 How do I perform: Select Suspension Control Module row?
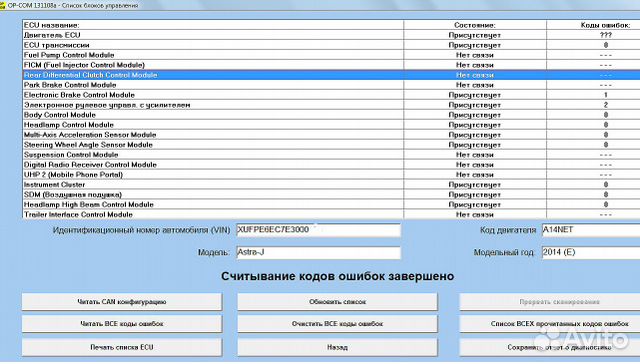coord(331,155)
